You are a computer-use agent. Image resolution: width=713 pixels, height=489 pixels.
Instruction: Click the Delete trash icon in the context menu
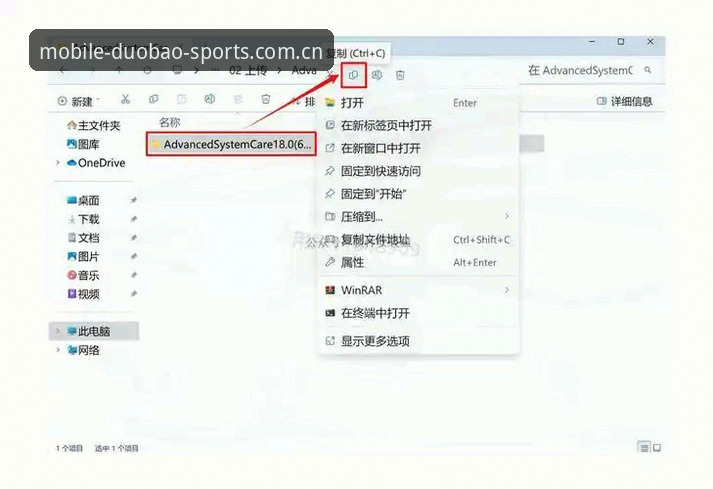pos(400,75)
